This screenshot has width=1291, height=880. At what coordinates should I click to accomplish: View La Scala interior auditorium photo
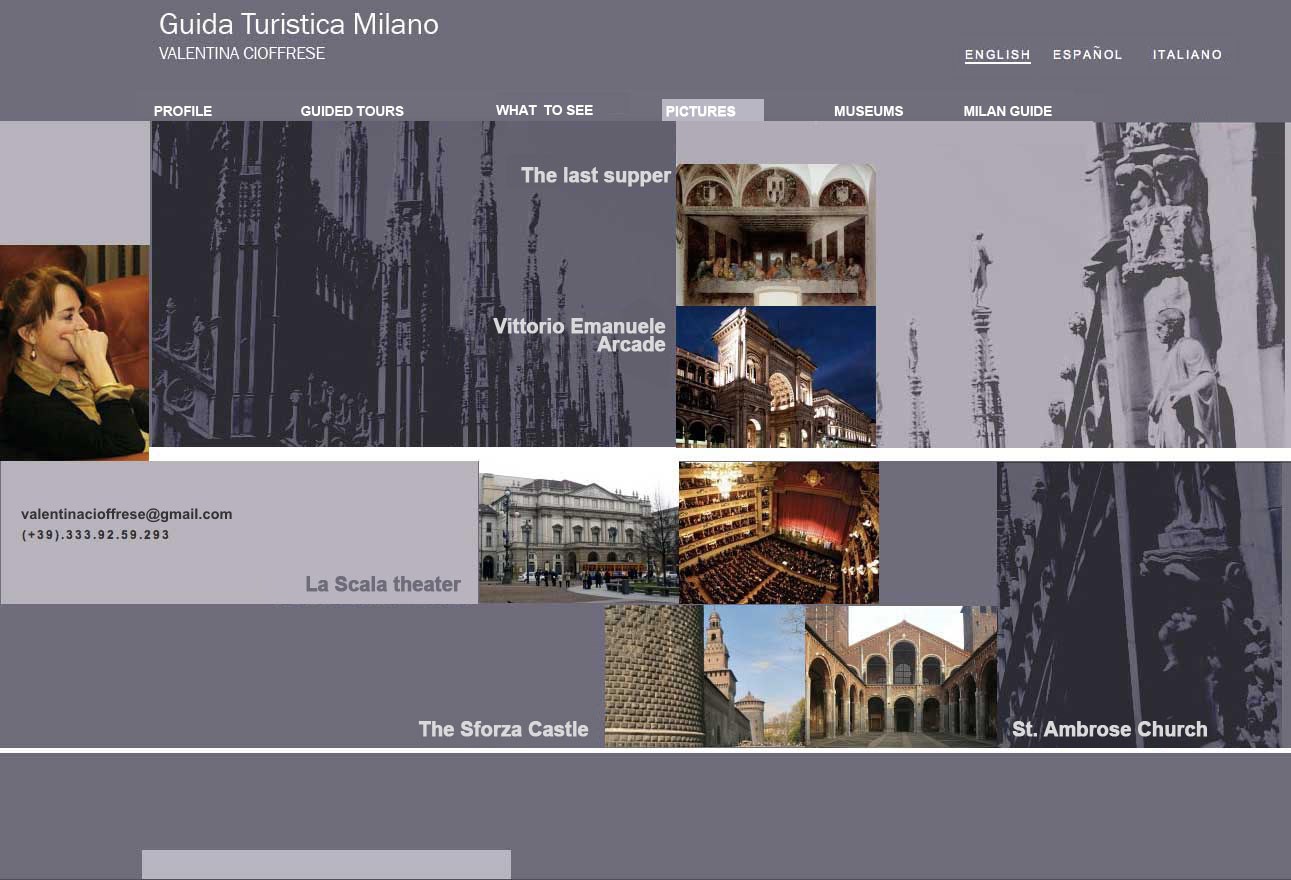(778, 532)
